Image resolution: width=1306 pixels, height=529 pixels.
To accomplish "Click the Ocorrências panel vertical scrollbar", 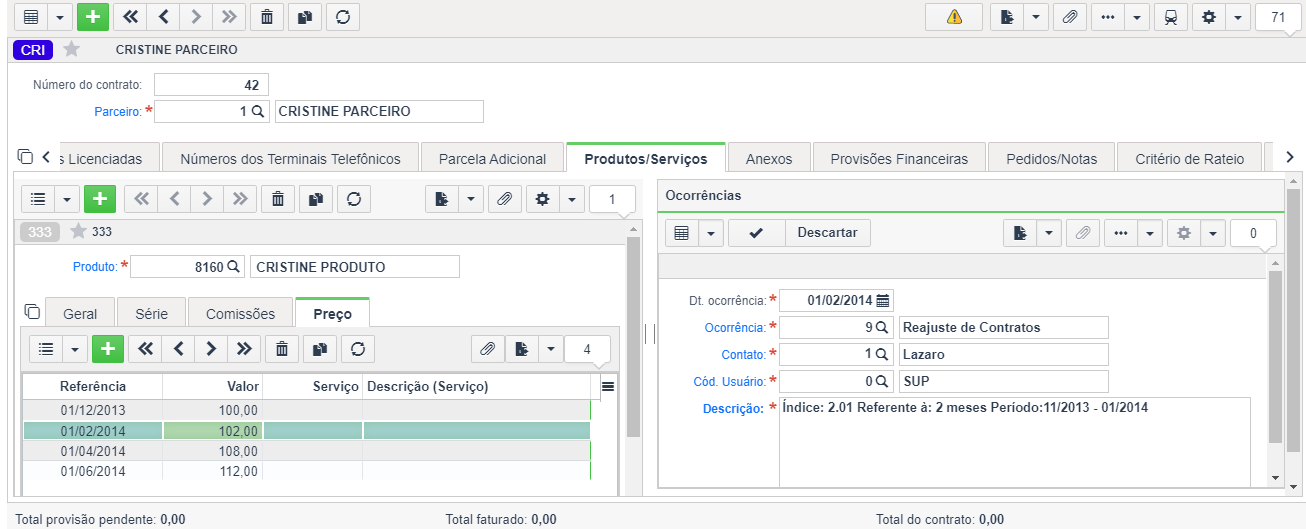I will coord(1274,356).
